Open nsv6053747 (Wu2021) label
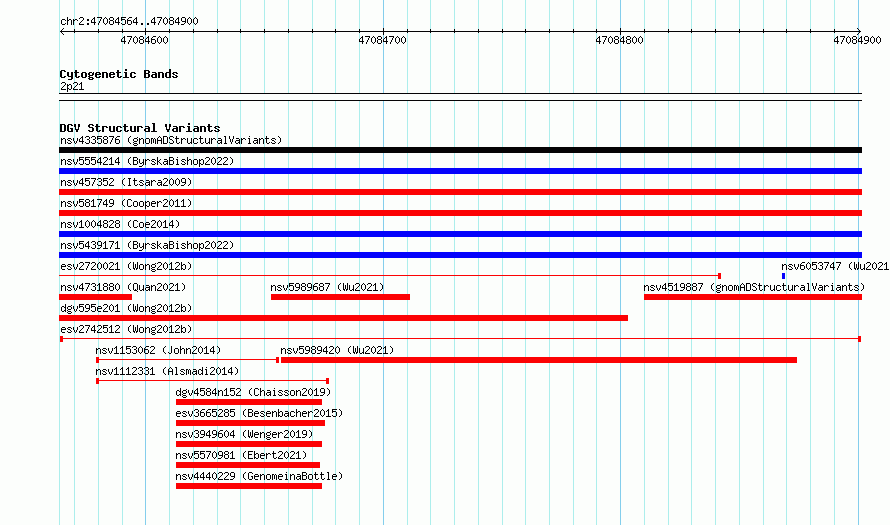This screenshot has height=525, width=890. point(835,266)
